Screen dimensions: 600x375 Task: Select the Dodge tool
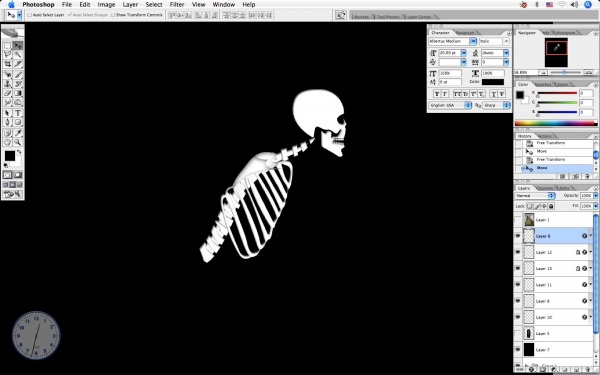(x=18, y=102)
